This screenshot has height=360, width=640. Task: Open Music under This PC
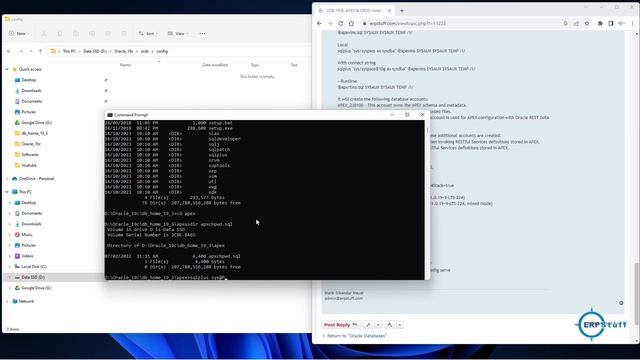click(x=27, y=235)
